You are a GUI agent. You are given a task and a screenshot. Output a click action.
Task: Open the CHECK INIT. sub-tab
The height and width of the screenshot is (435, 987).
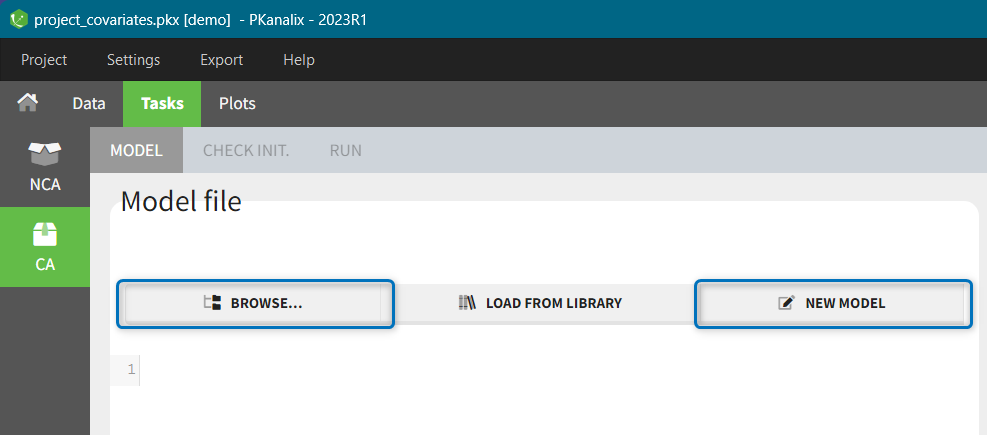click(x=246, y=151)
